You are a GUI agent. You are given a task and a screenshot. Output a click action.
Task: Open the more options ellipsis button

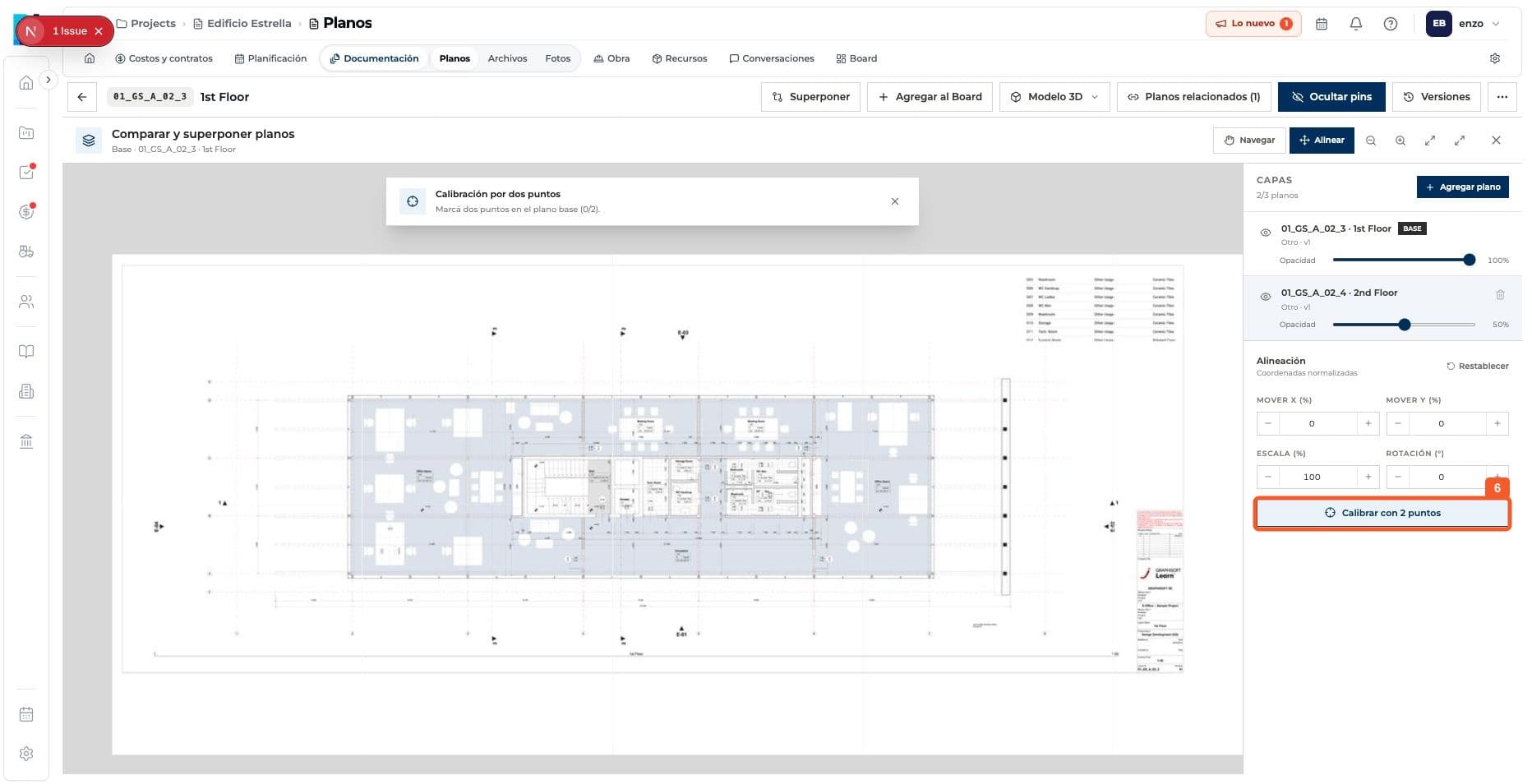click(1502, 97)
